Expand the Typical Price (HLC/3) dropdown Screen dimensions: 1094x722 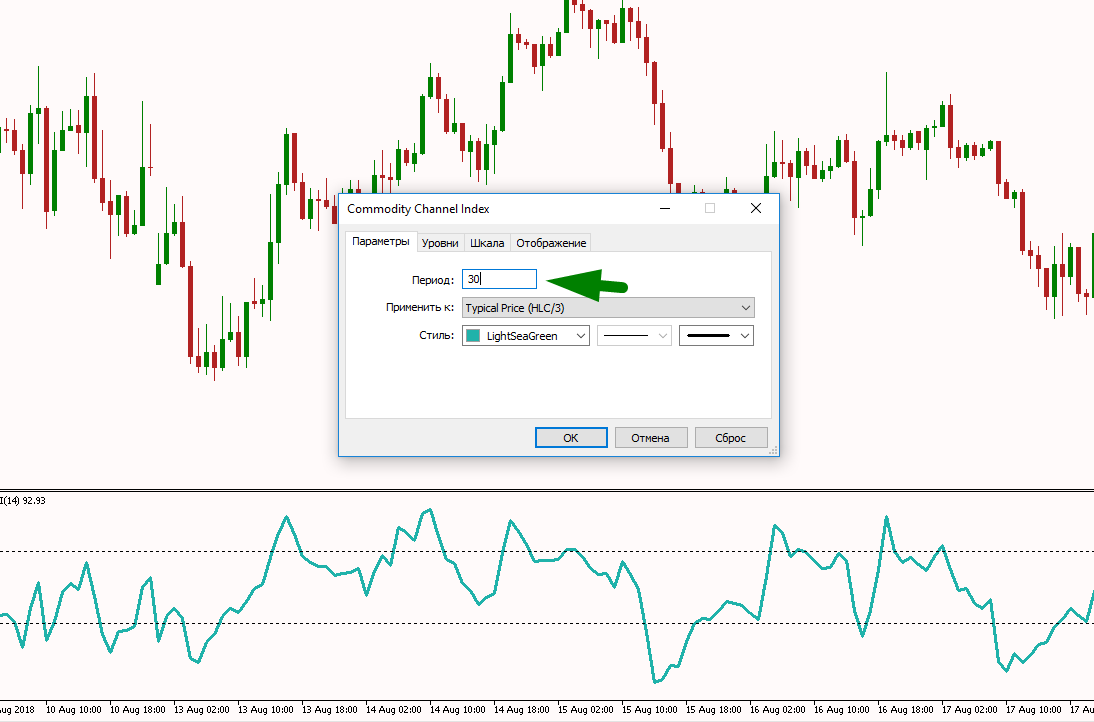(x=608, y=308)
